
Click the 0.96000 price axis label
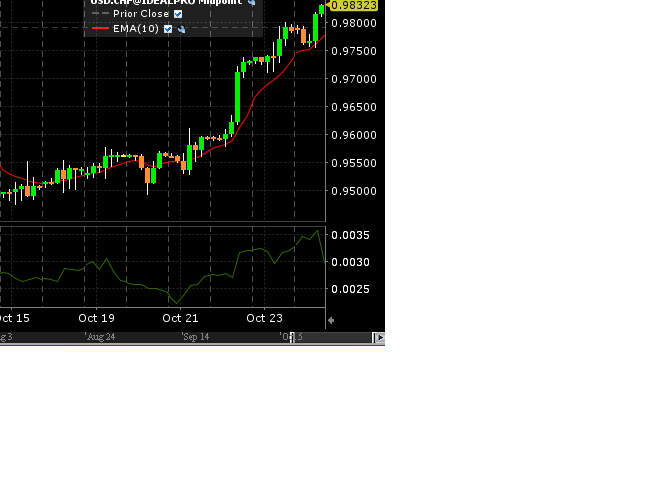coord(354,135)
